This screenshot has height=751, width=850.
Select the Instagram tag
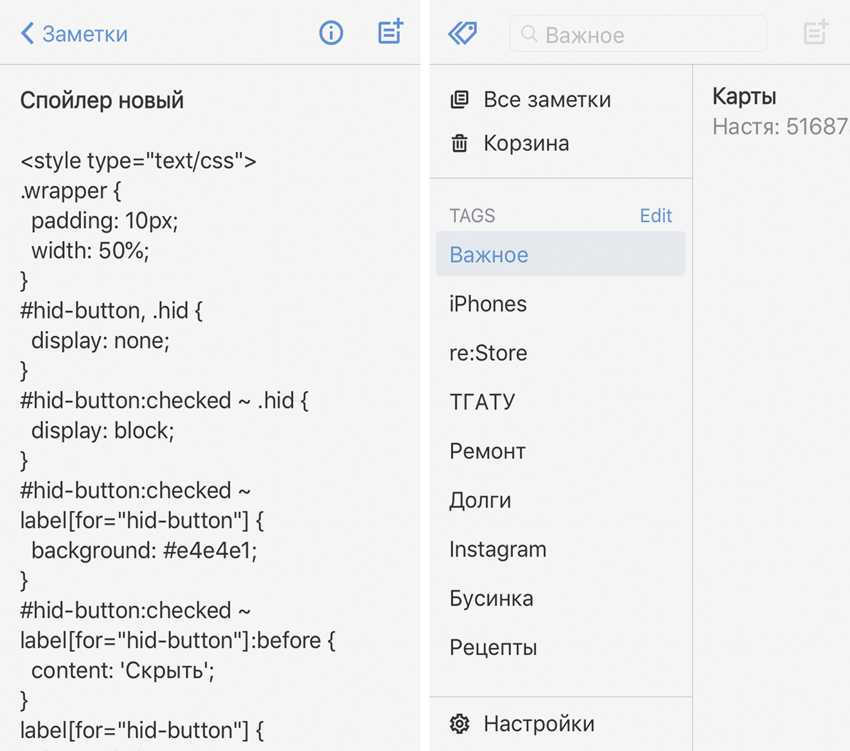(x=498, y=549)
